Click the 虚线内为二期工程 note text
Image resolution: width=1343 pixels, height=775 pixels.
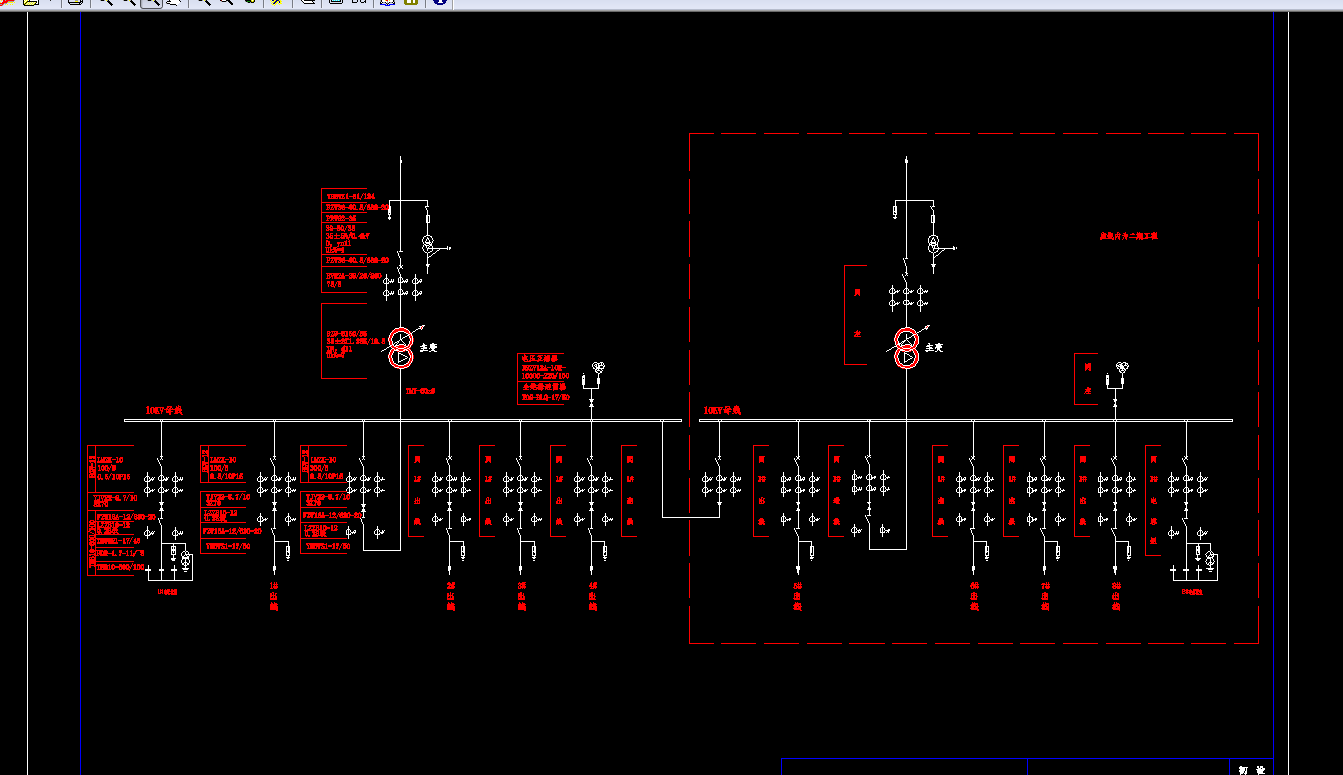point(1128,237)
